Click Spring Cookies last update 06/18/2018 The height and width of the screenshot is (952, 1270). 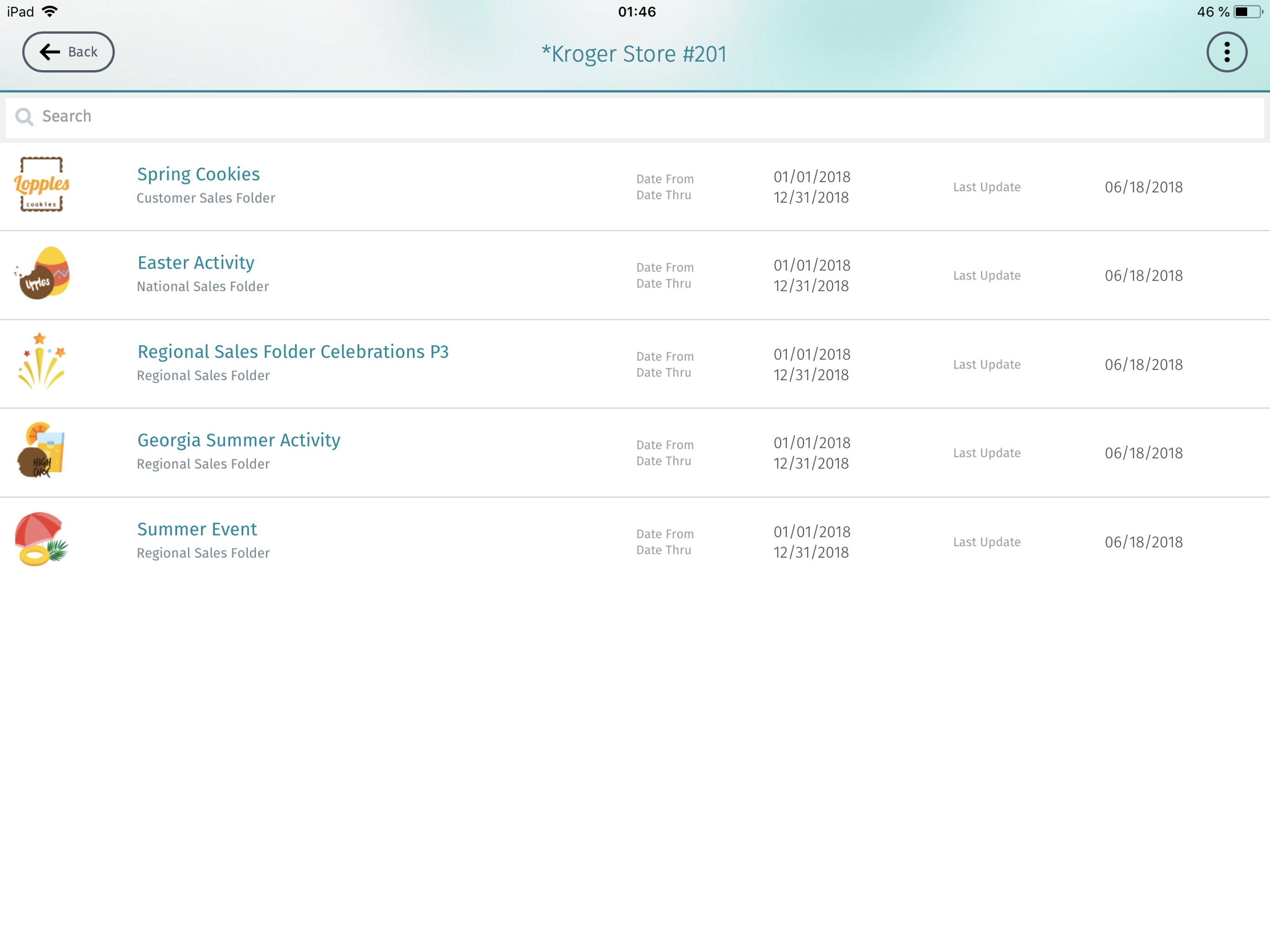click(1144, 187)
